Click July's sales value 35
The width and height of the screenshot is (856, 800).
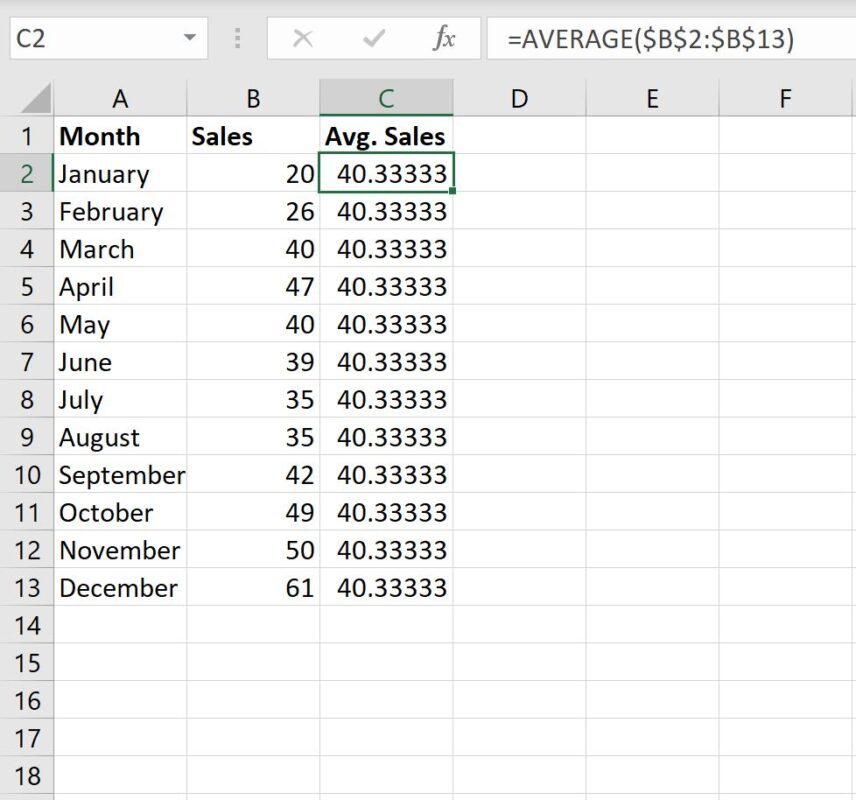point(253,400)
